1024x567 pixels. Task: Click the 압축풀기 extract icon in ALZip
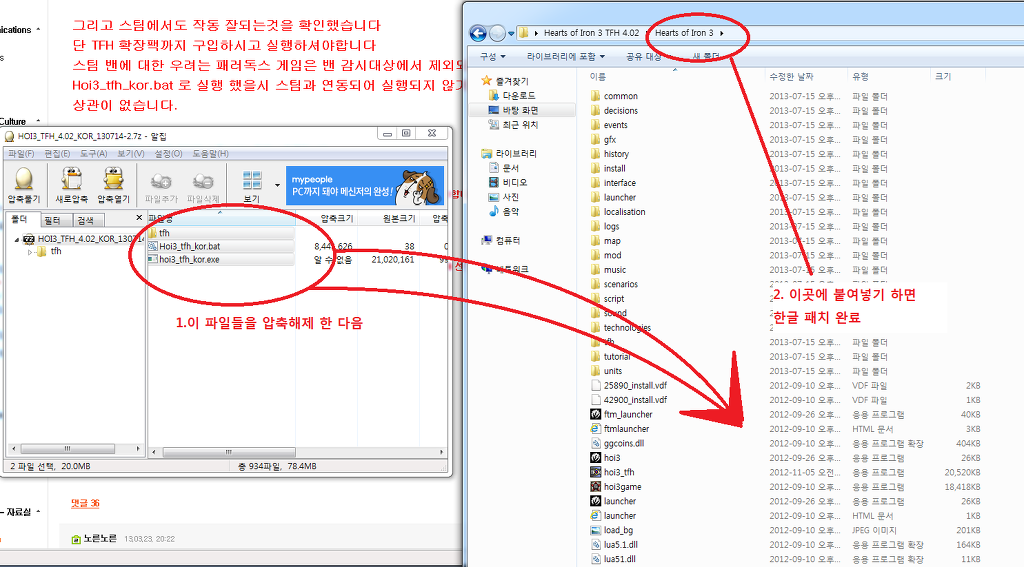(24, 184)
